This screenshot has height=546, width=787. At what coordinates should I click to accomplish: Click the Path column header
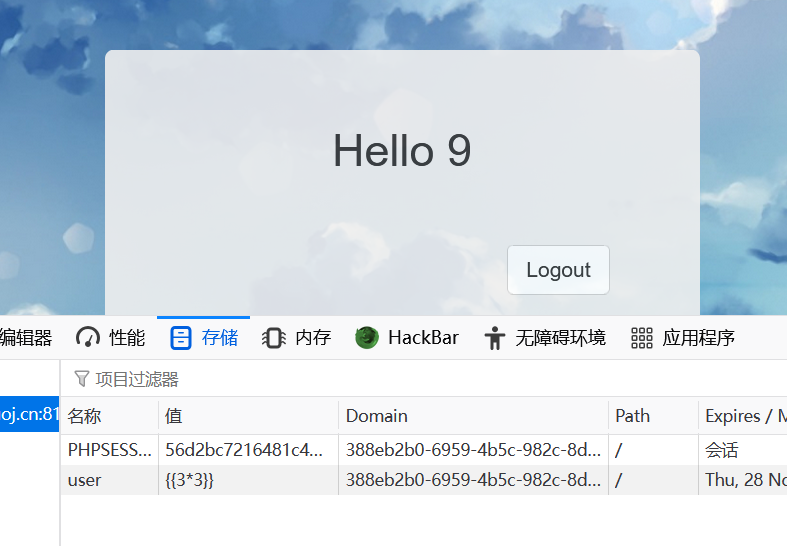[653, 416]
